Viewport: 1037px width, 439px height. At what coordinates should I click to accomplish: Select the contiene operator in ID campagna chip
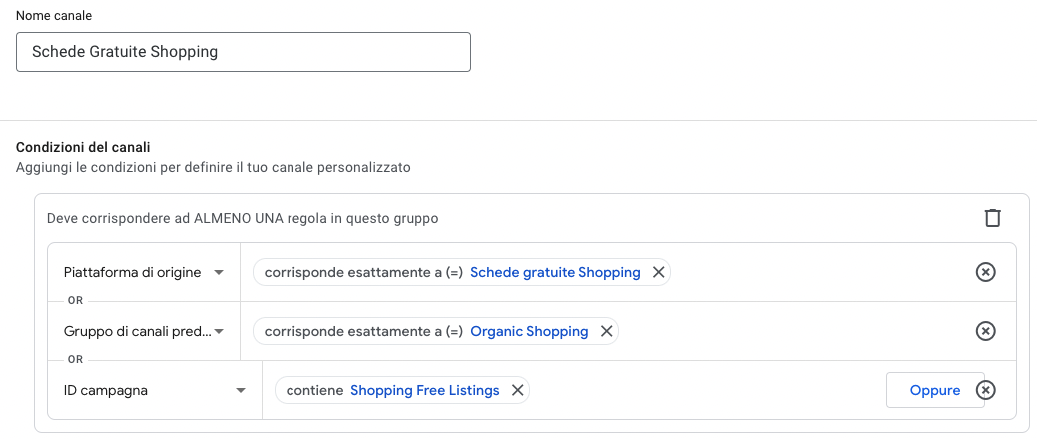pos(315,391)
